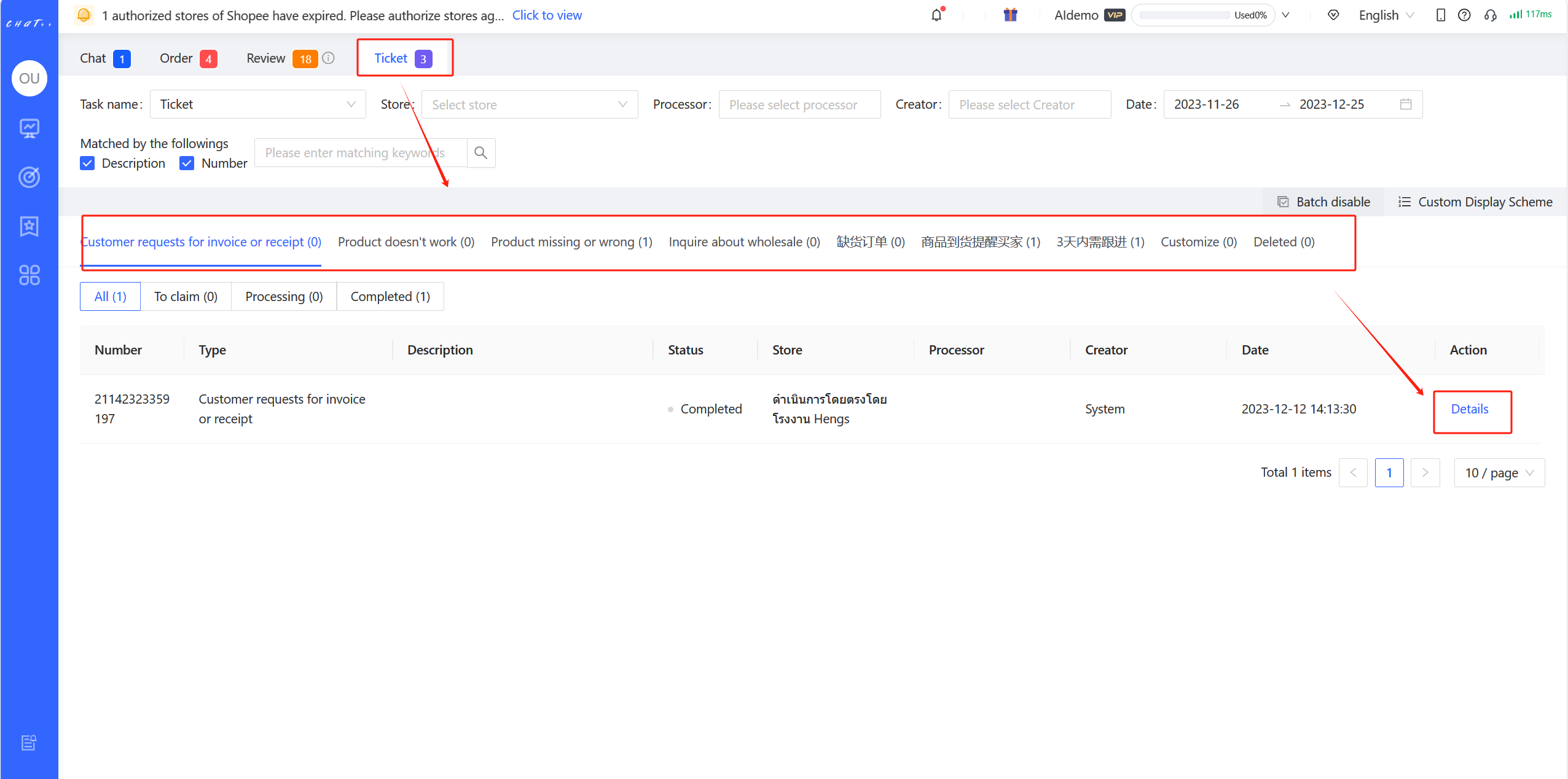Click the matching keywords input field

coord(361,152)
